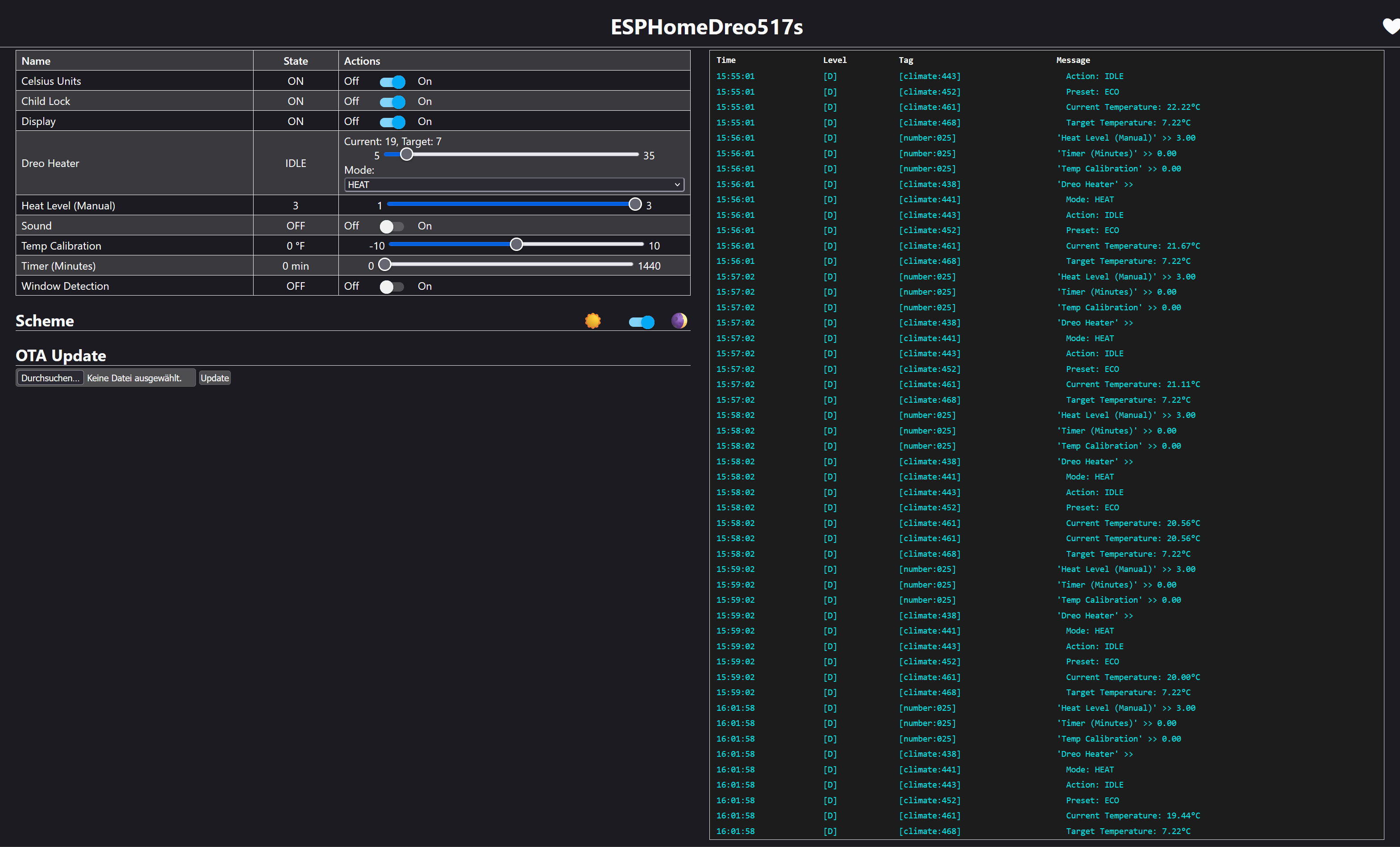Disable the Celsius Units switch
This screenshot has width=1400, height=847.
pos(392,82)
